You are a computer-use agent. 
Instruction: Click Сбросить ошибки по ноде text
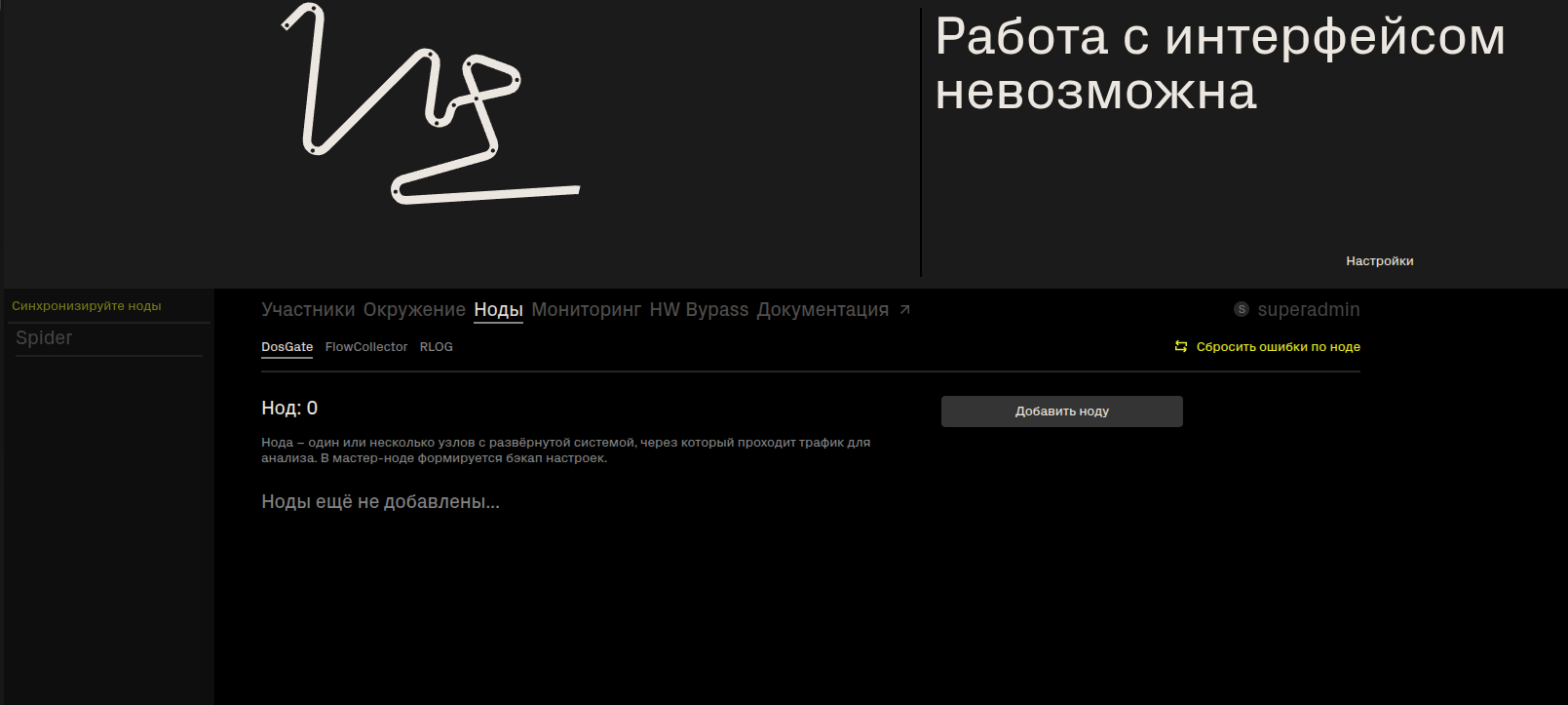click(x=1278, y=347)
